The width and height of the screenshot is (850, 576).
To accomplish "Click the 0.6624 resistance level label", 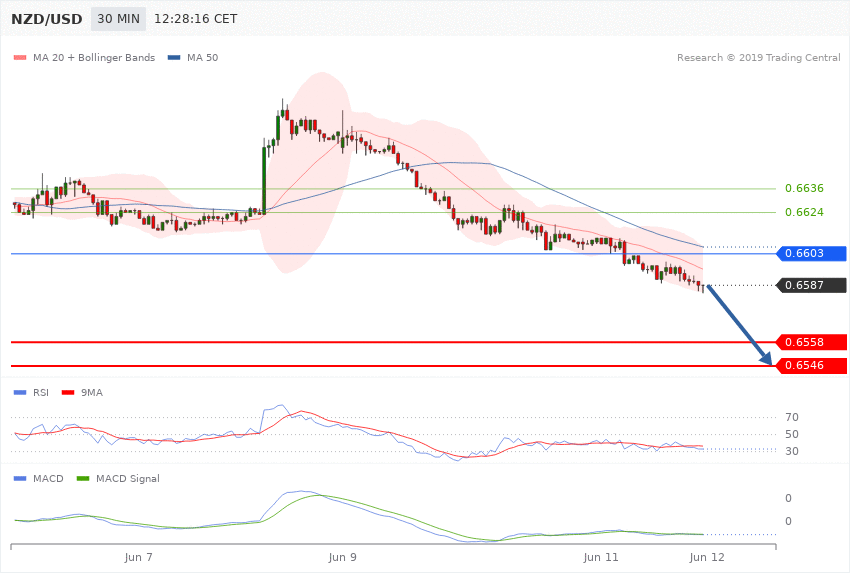I will tap(804, 212).
